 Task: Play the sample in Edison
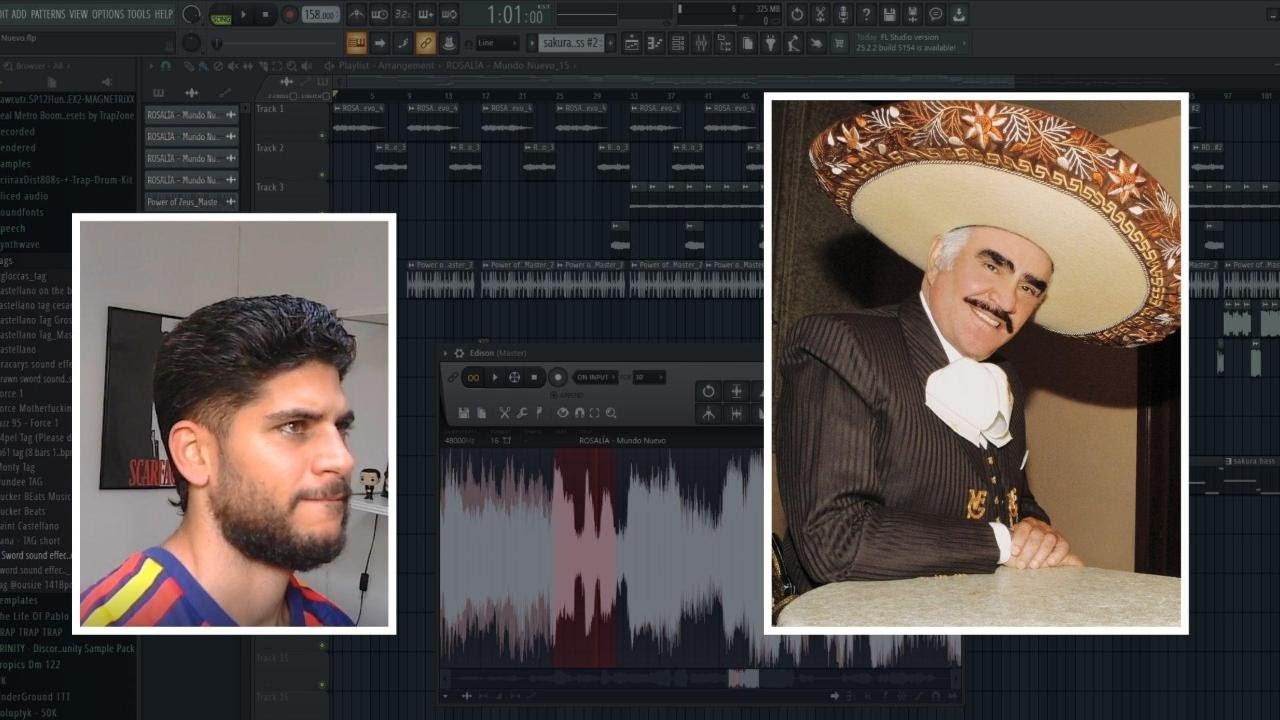[x=494, y=377]
